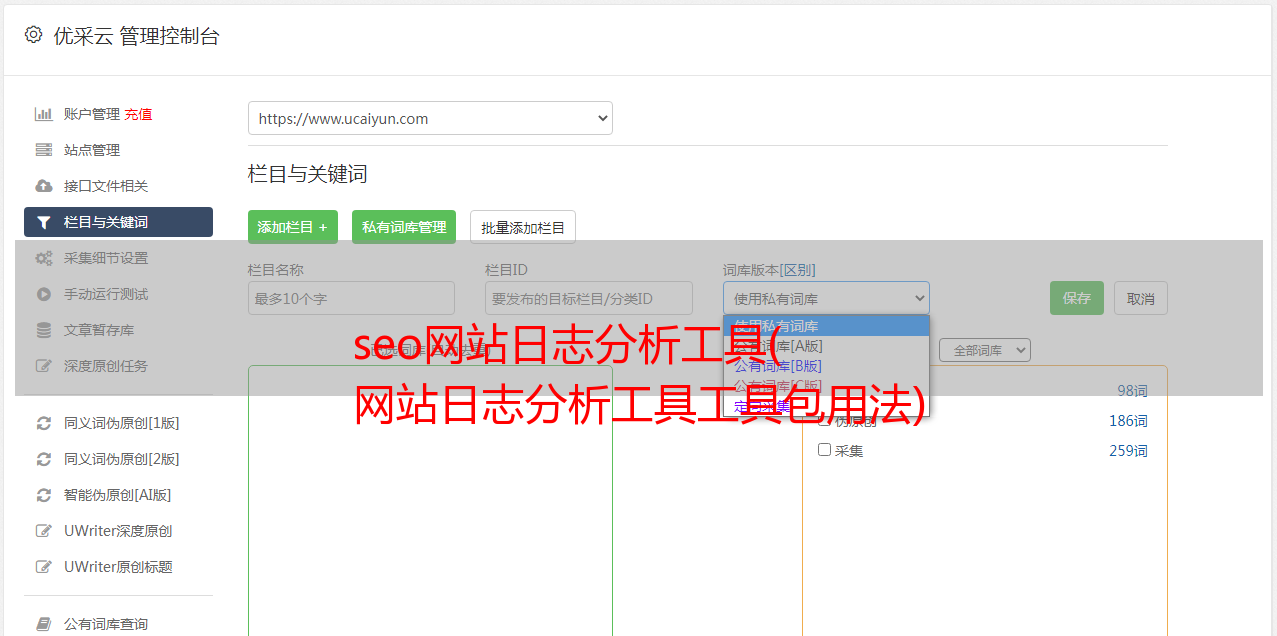Click the 186词 count
1277x636 pixels.
pos(1128,421)
